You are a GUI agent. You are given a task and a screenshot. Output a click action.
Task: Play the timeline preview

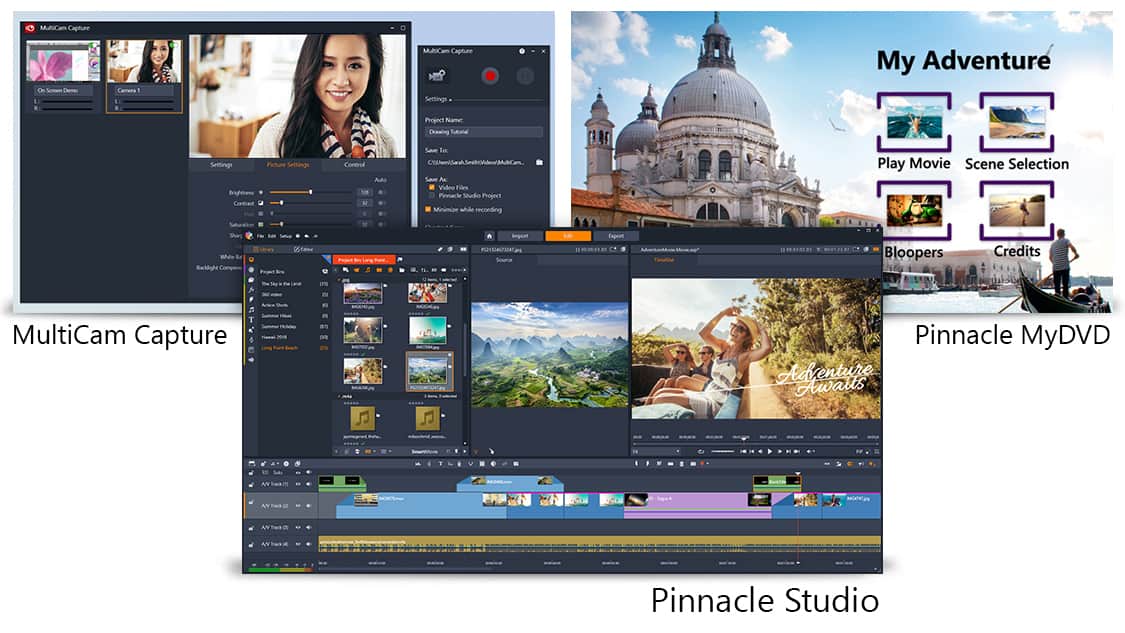(770, 451)
